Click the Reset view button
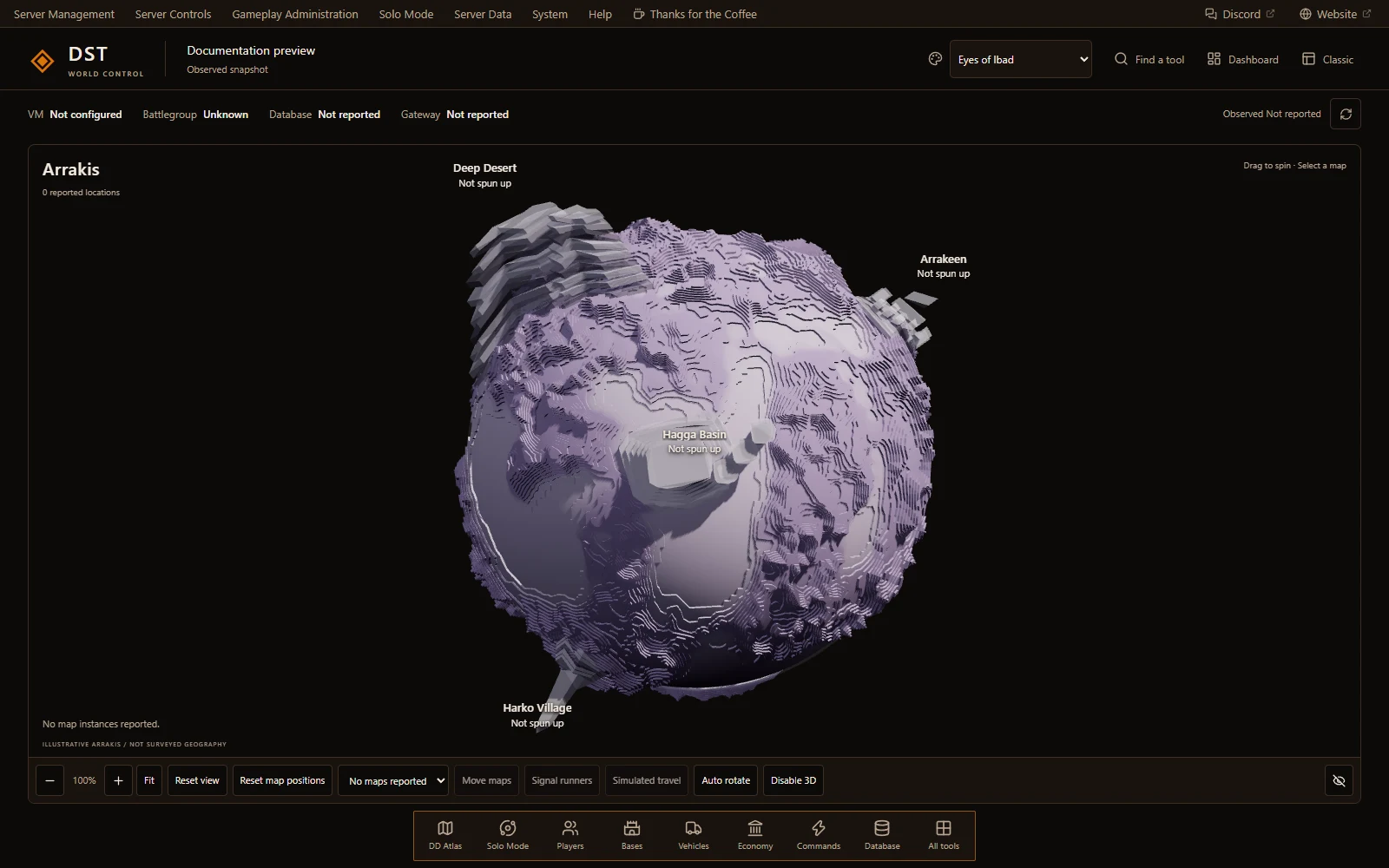Image resolution: width=1389 pixels, height=868 pixels. coord(197,780)
